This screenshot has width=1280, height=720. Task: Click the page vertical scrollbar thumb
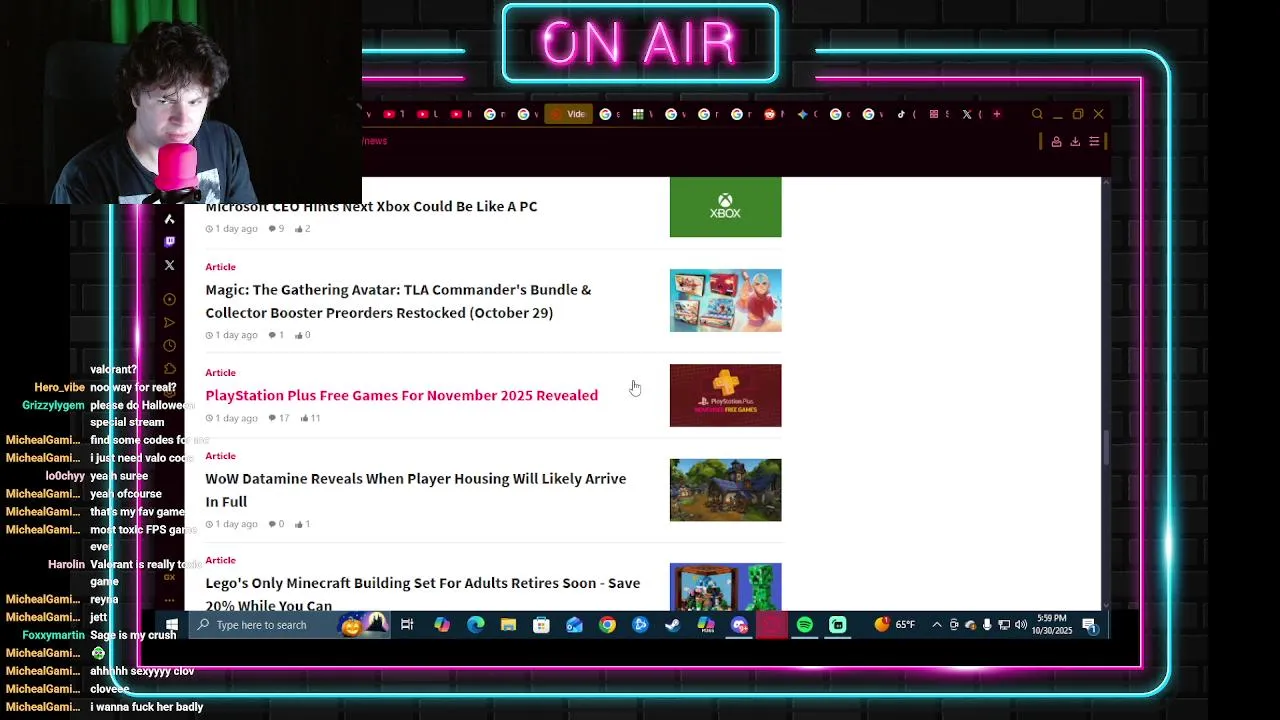1105,448
